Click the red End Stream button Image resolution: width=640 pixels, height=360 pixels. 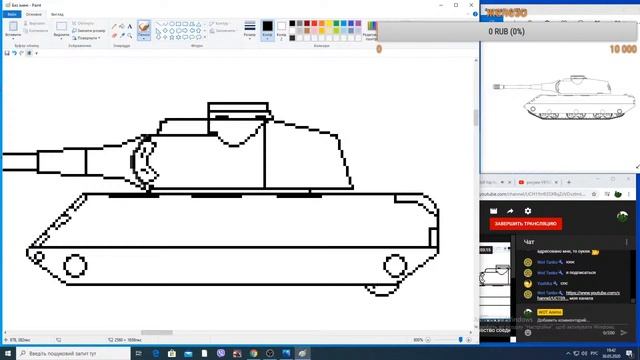click(x=526, y=224)
